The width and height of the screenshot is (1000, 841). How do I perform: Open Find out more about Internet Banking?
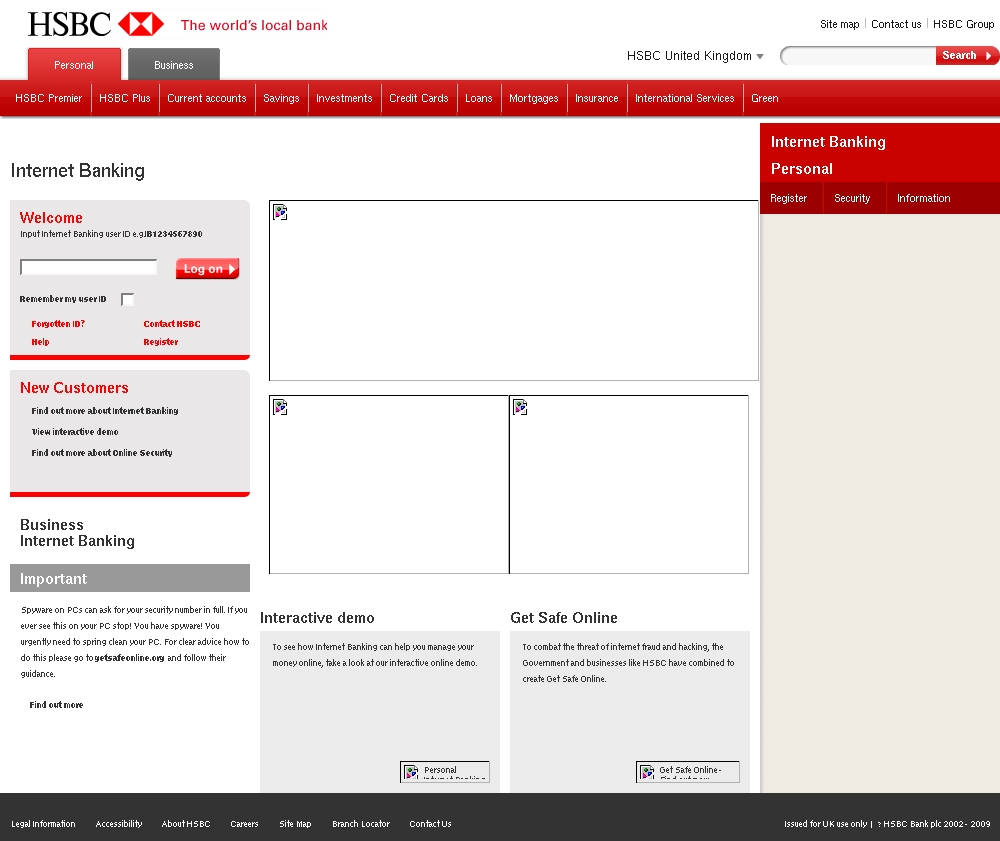point(105,411)
